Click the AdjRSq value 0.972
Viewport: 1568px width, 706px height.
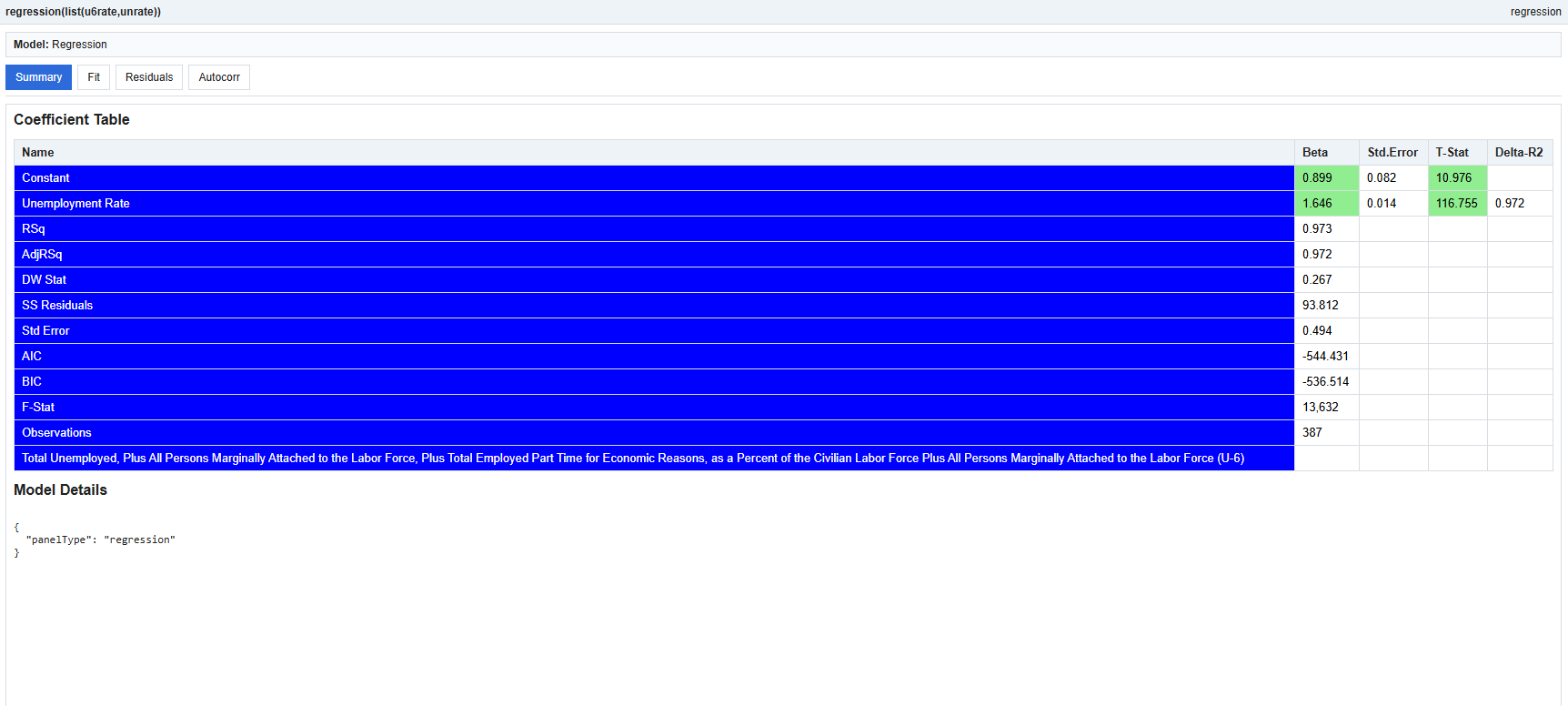[1326, 255]
